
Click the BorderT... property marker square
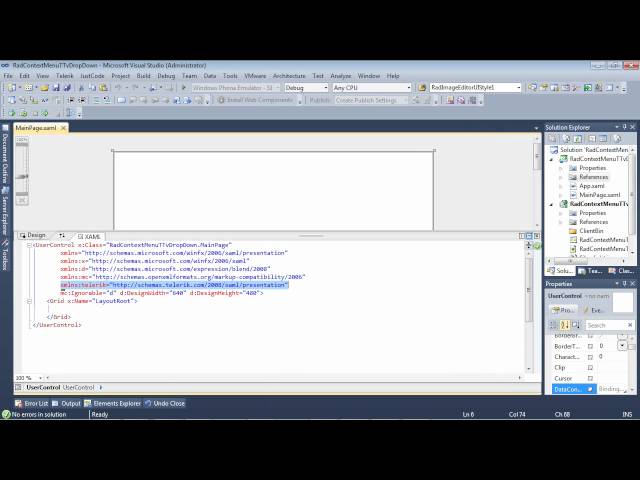pos(590,346)
